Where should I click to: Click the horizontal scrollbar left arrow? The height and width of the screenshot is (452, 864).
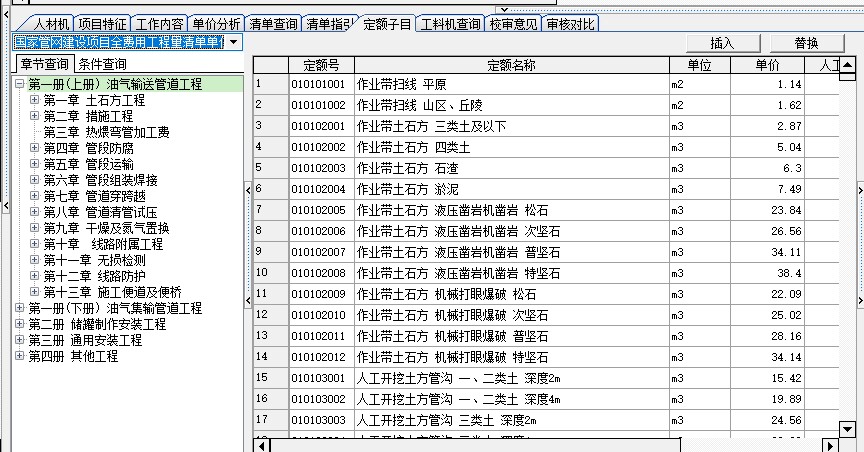click(260, 444)
